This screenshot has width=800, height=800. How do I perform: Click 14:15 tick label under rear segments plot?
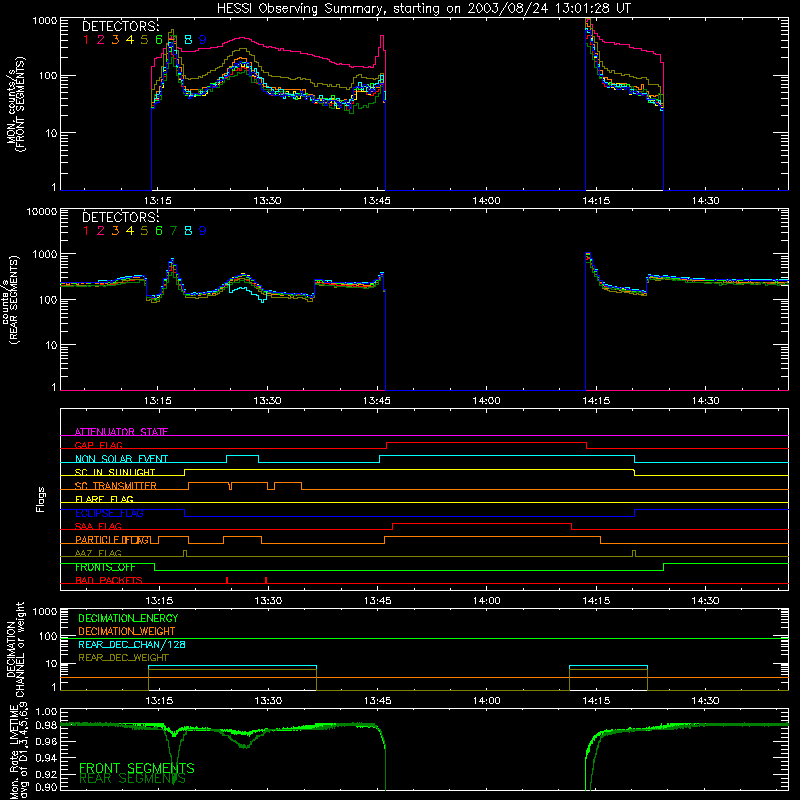(x=596, y=401)
